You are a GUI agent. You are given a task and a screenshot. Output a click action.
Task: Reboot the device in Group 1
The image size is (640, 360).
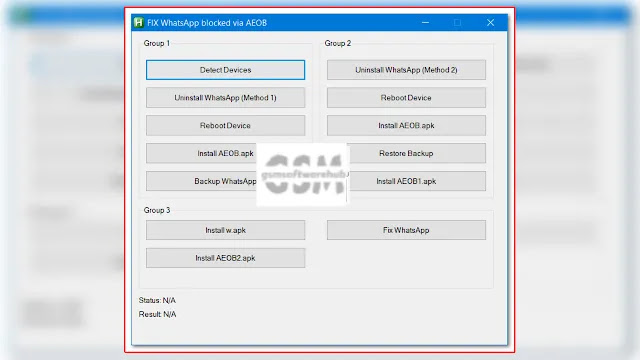click(225, 125)
